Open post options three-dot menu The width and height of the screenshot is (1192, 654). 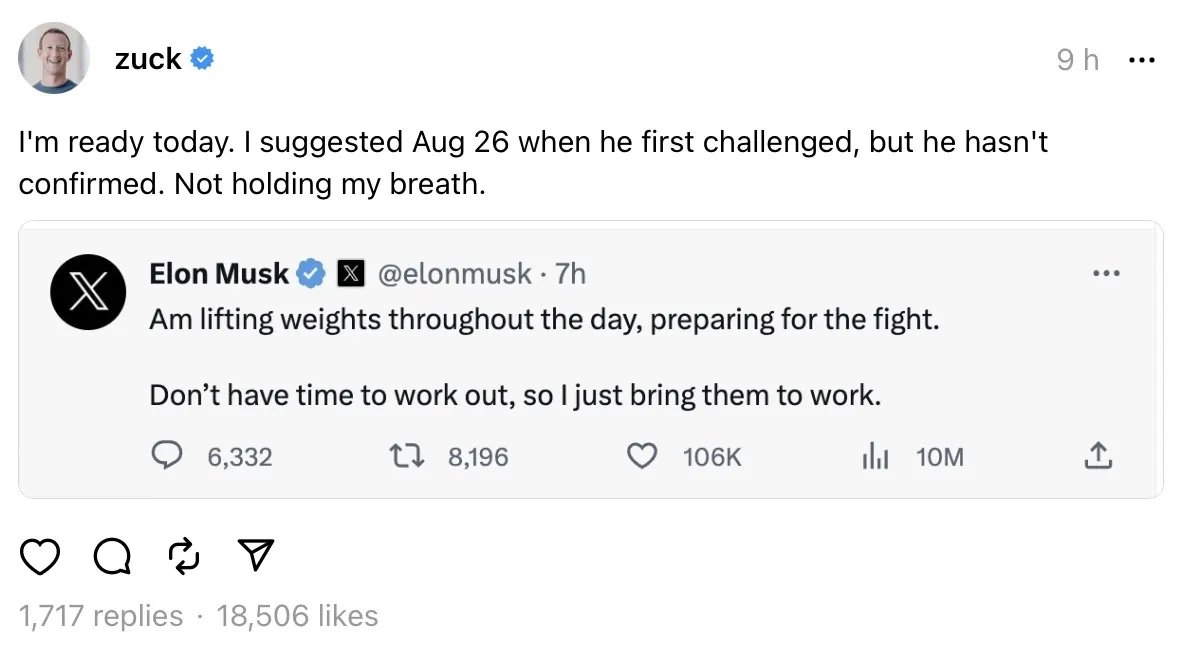click(1141, 60)
